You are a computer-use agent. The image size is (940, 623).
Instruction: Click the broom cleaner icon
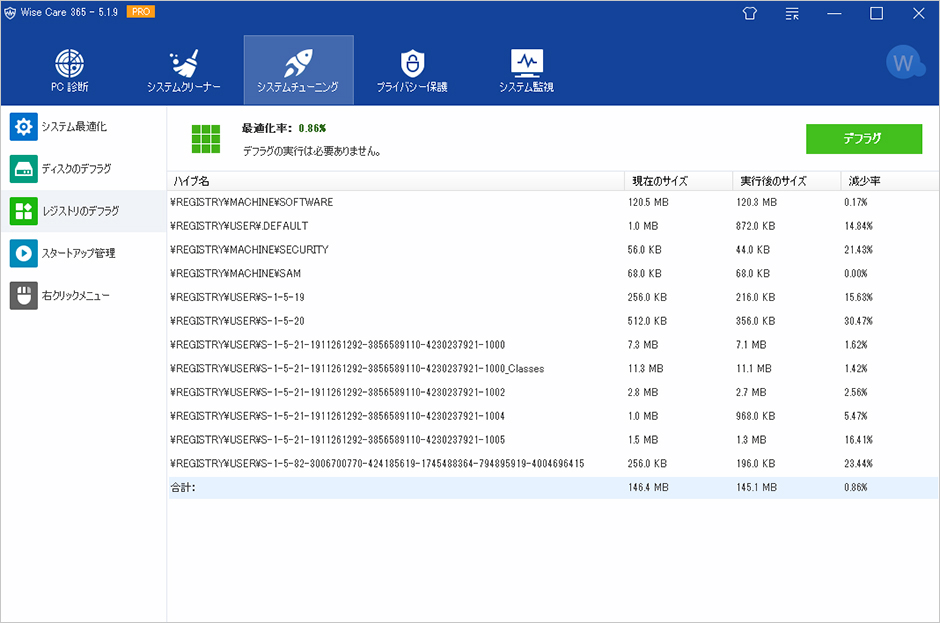[184, 63]
